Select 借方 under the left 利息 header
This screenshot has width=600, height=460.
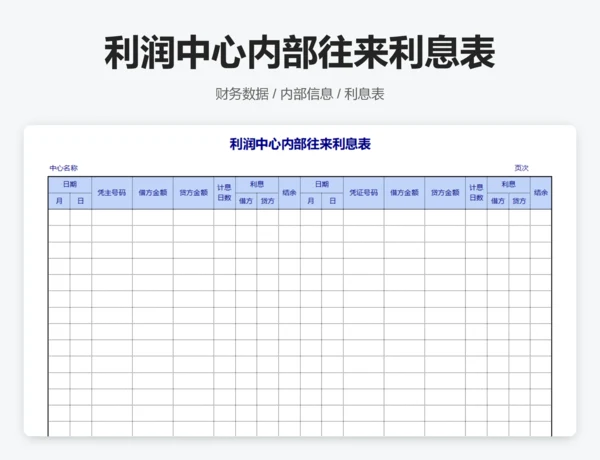point(246,201)
